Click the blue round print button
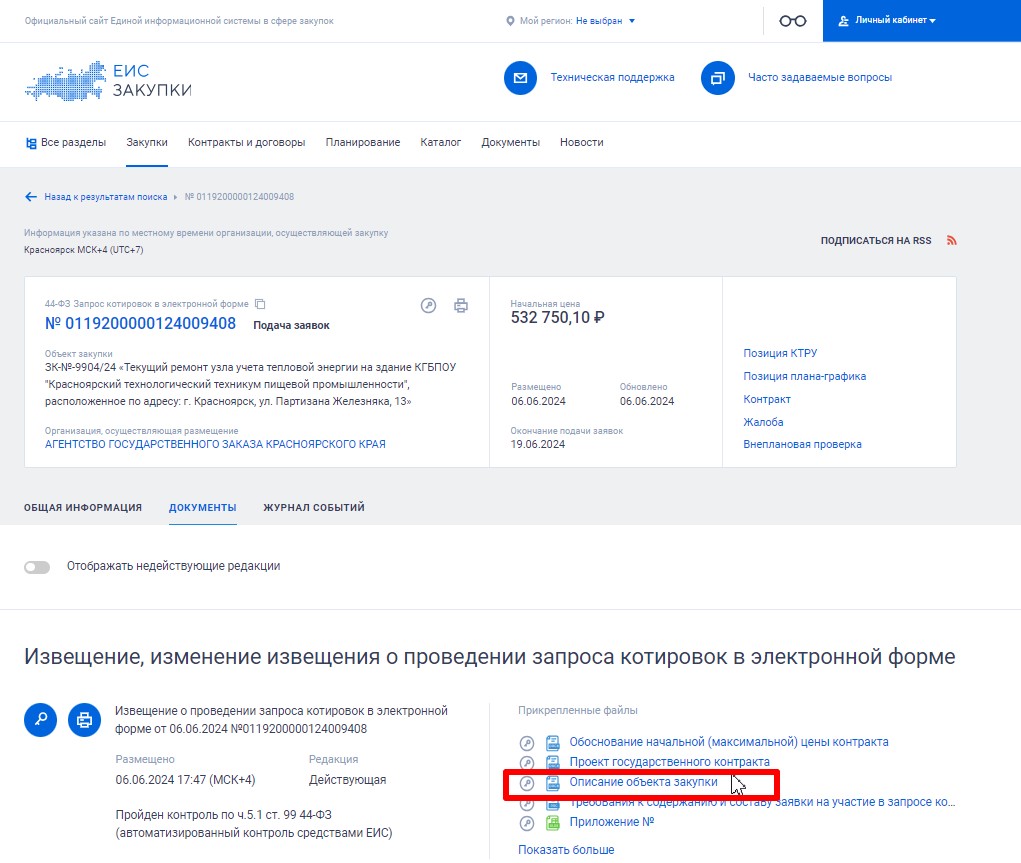This screenshot has width=1021, height=863. (84, 720)
